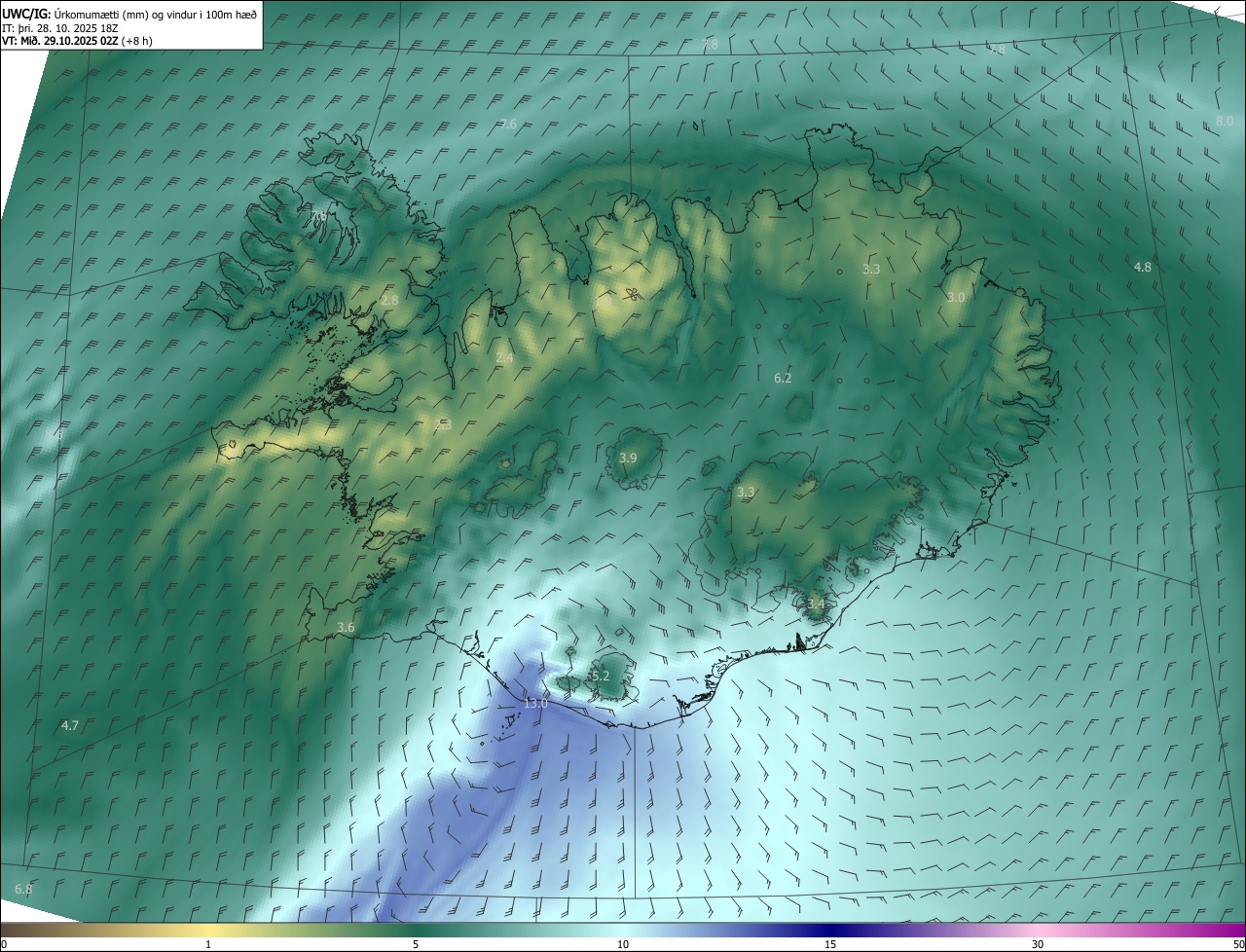Select the initialization time line 'IT: þri. 28. 10. 2025 18Z'

pos(60,27)
